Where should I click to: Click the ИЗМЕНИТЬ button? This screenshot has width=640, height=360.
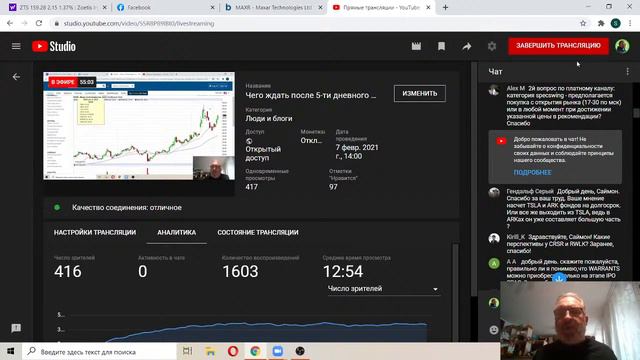click(420, 93)
